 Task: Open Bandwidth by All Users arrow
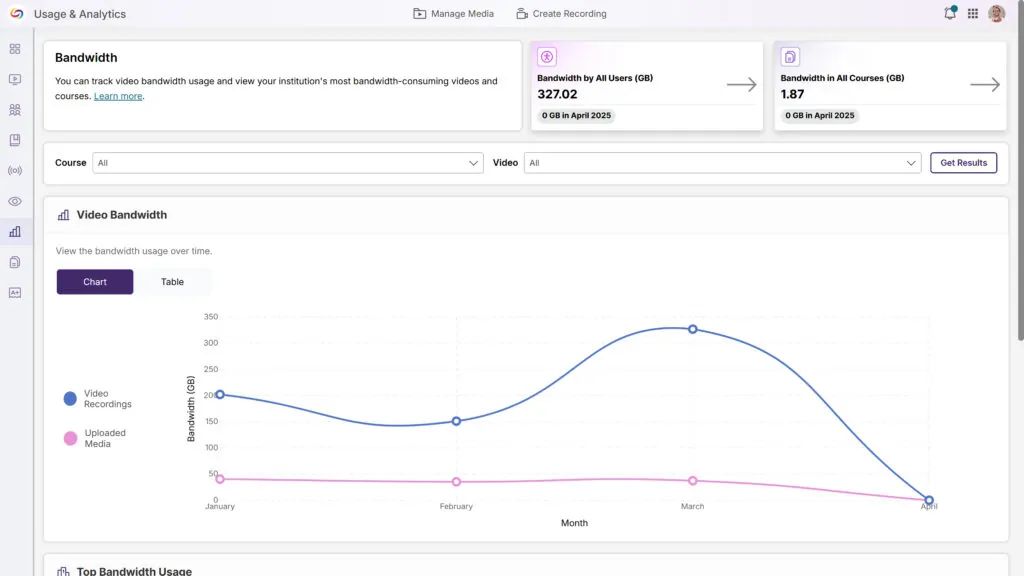point(741,85)
